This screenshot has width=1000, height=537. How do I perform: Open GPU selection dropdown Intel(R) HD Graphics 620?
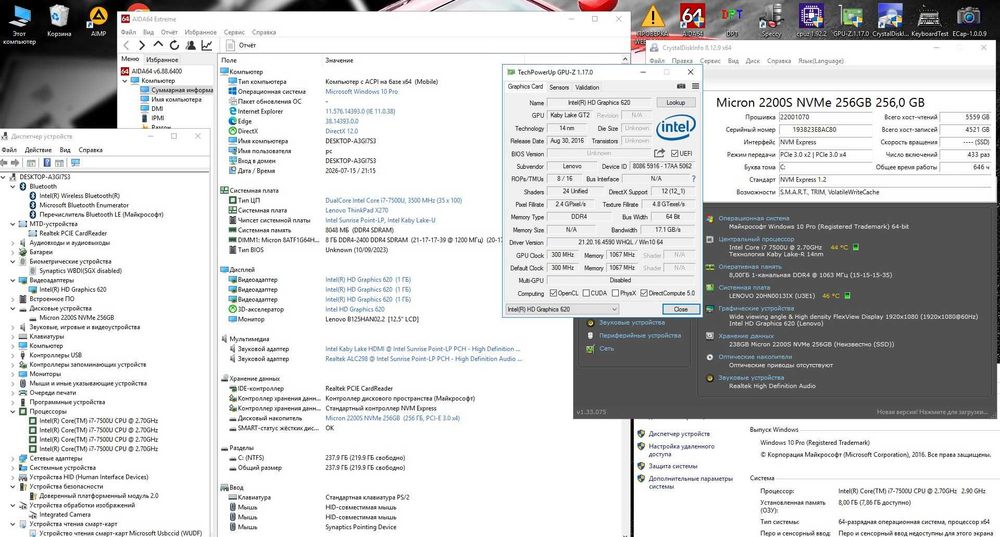562,309
